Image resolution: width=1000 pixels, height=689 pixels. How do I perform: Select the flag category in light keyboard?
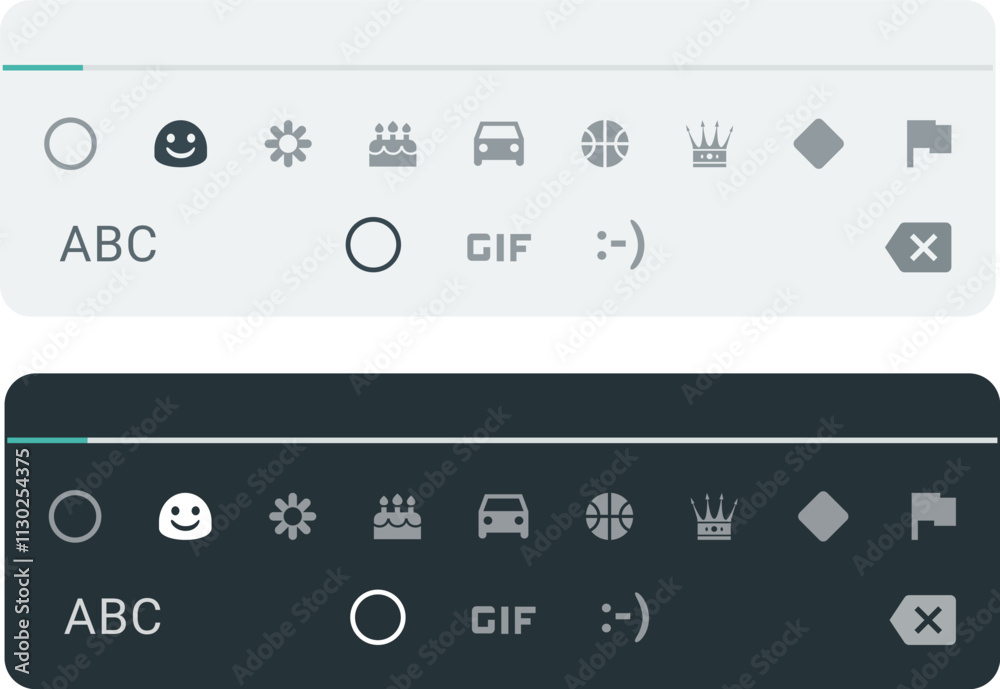pyautogui.click(x=929, y=144)
